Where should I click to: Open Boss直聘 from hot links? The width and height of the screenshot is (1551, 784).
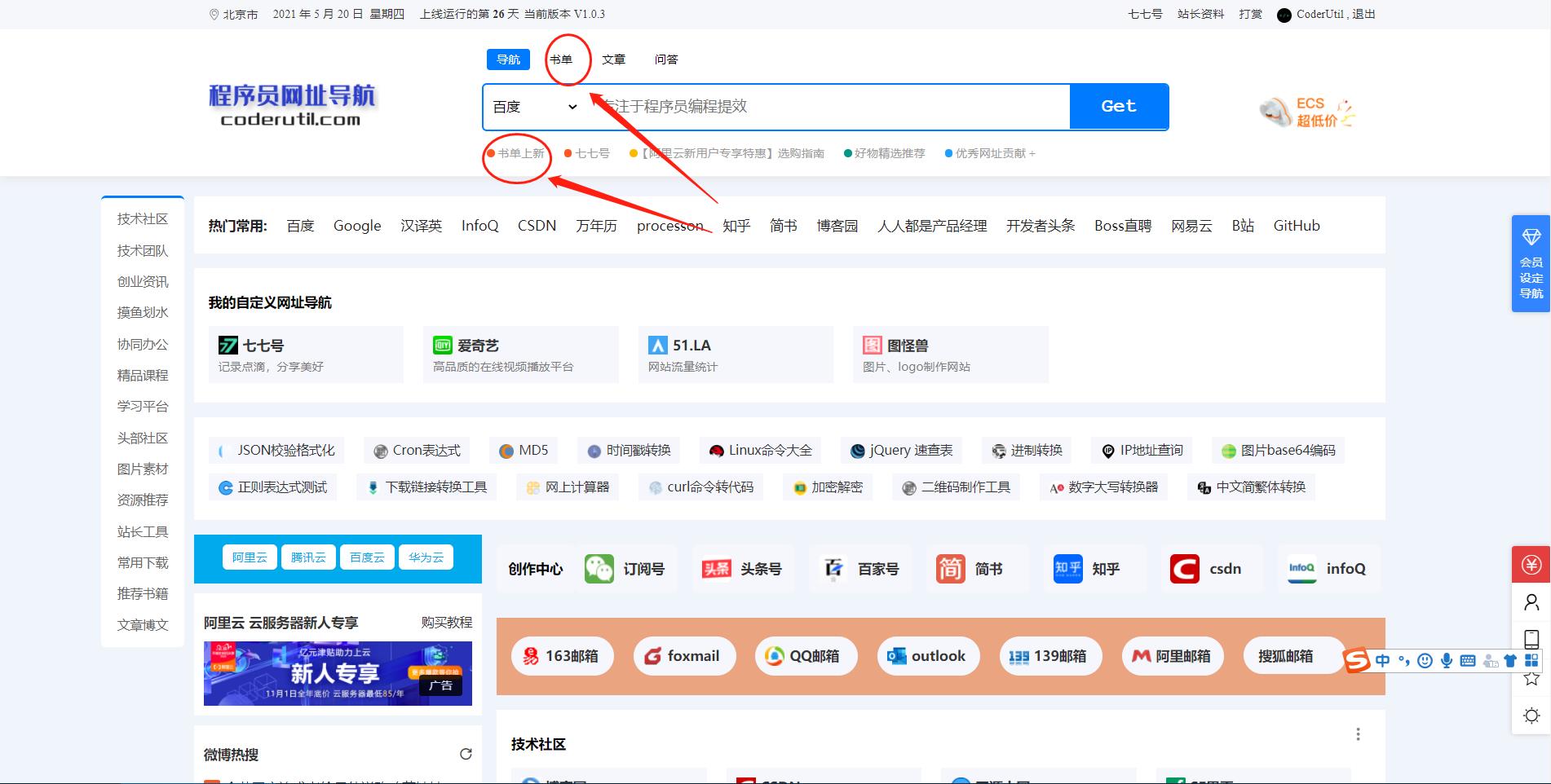click(x=1123, y=226)
